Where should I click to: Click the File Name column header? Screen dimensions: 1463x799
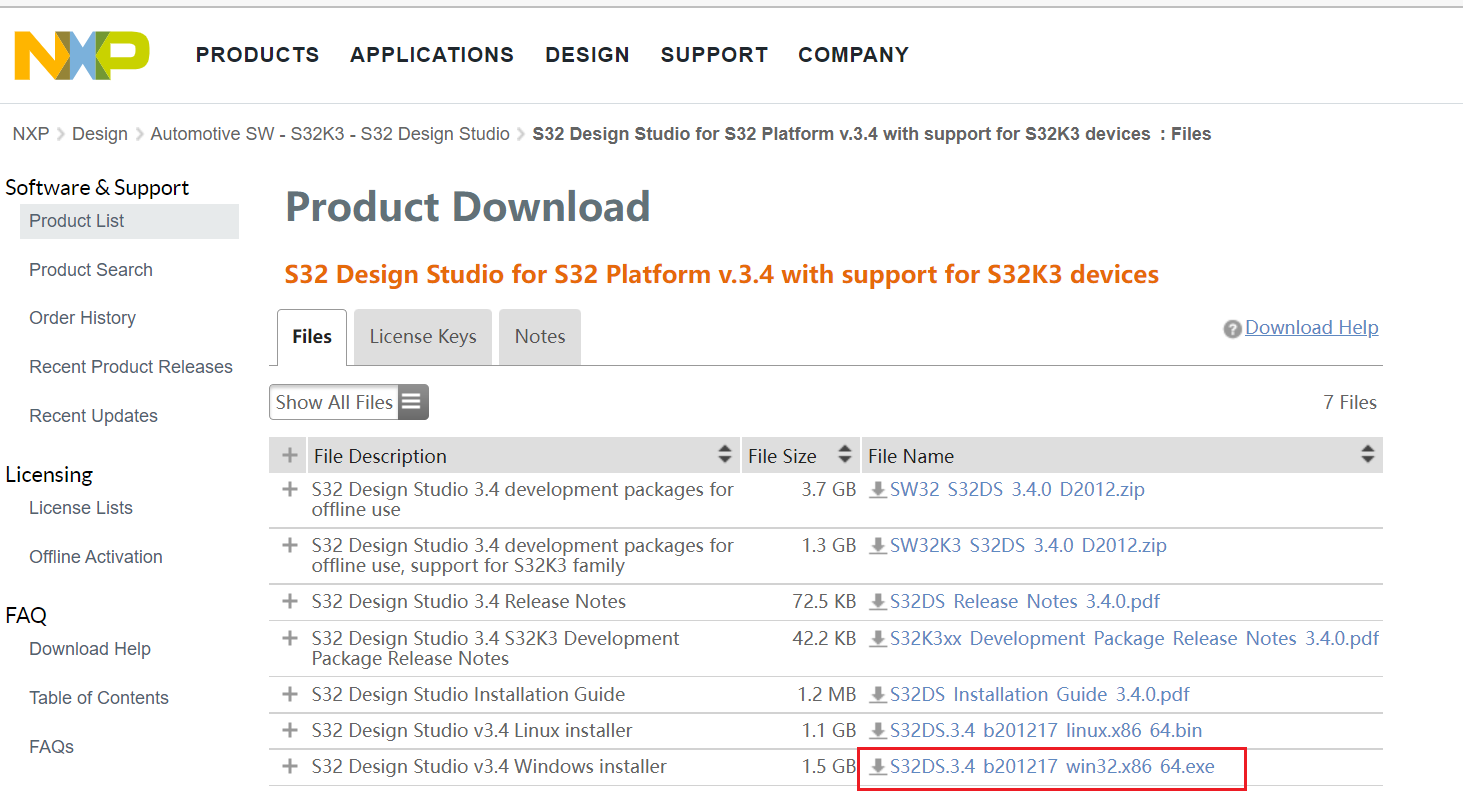click(1122, 455)
